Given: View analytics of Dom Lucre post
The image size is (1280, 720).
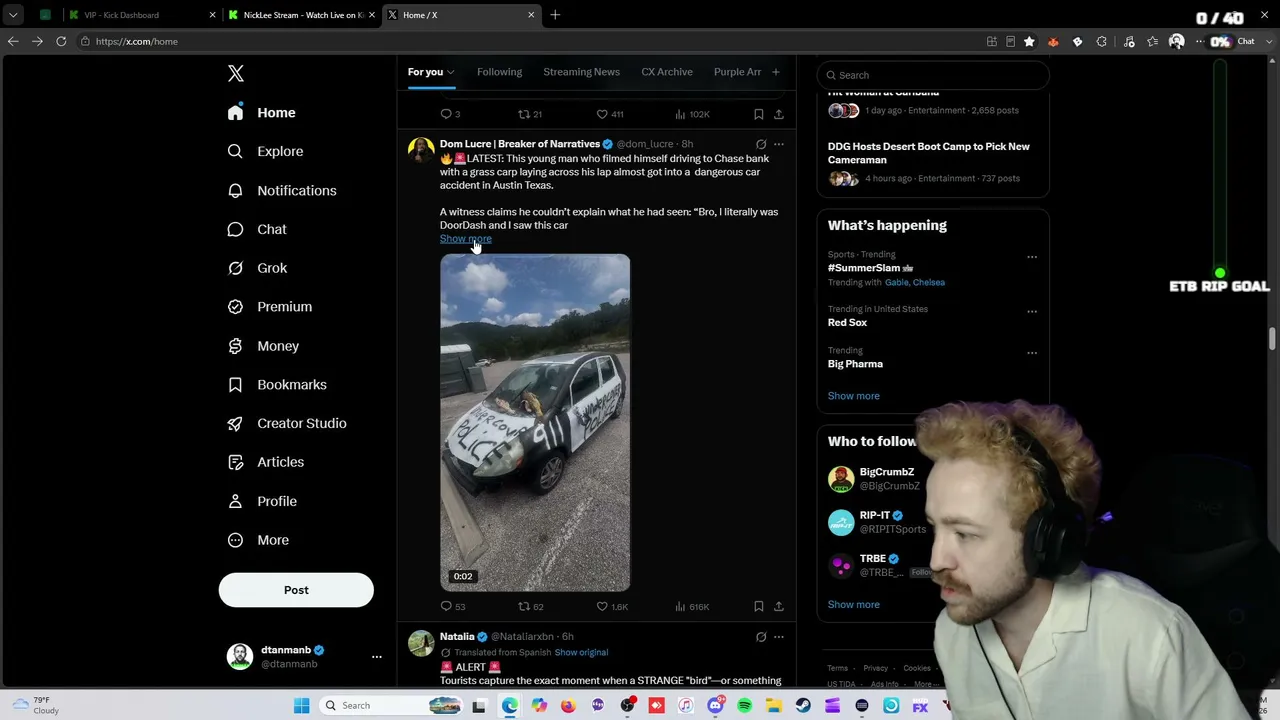Looking at the screenshot, I should pos(692,606).
